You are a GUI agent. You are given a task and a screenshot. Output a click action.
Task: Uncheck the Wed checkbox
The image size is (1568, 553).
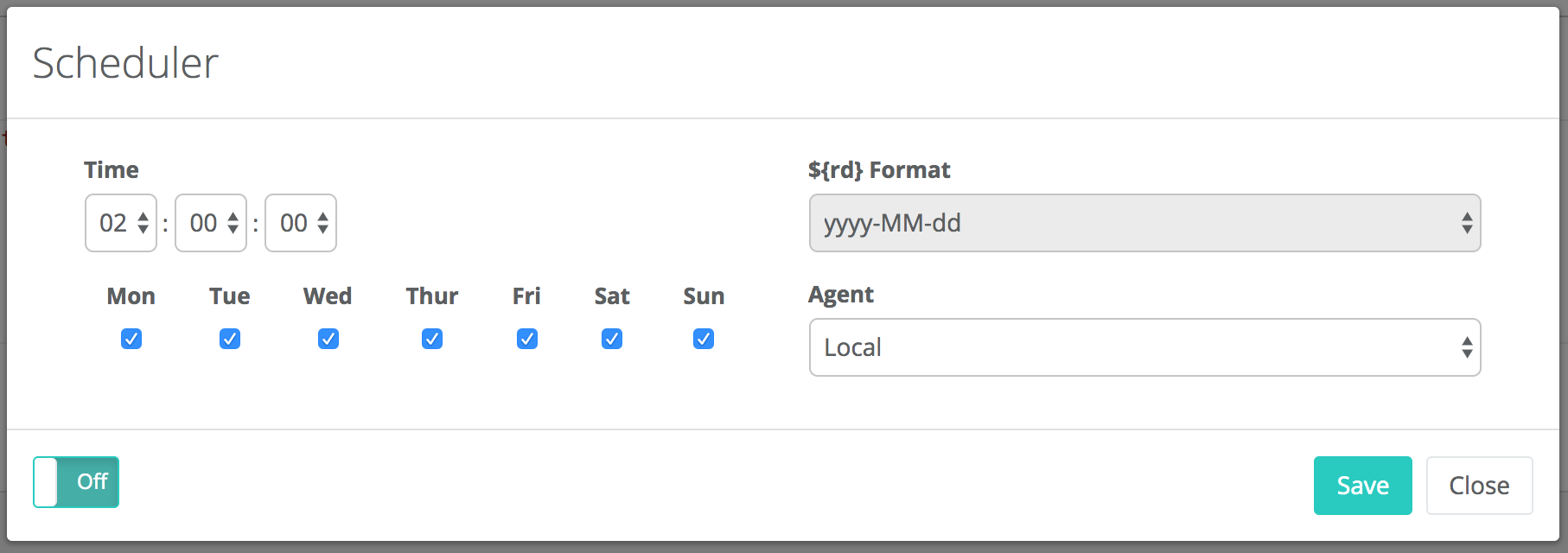point(328,339)
